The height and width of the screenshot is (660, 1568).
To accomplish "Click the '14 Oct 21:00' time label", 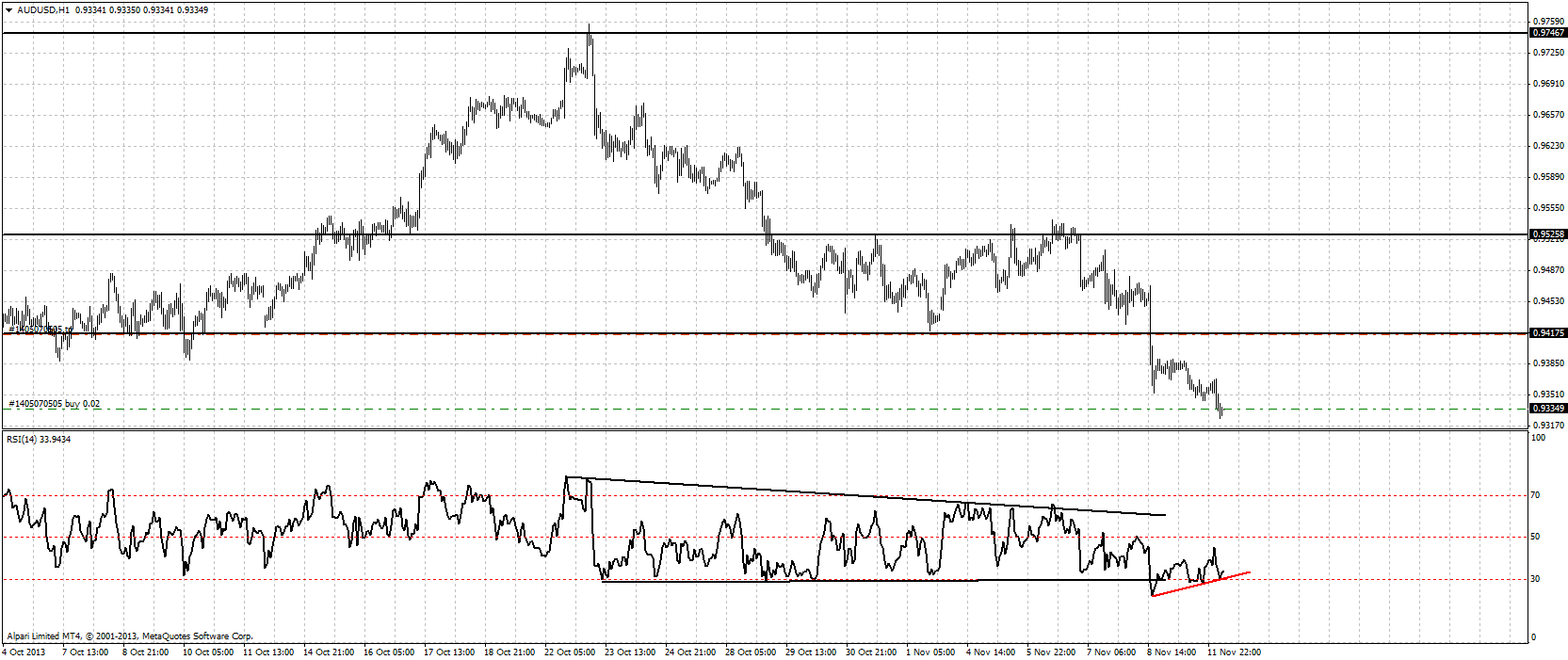I will pos(329,652).
